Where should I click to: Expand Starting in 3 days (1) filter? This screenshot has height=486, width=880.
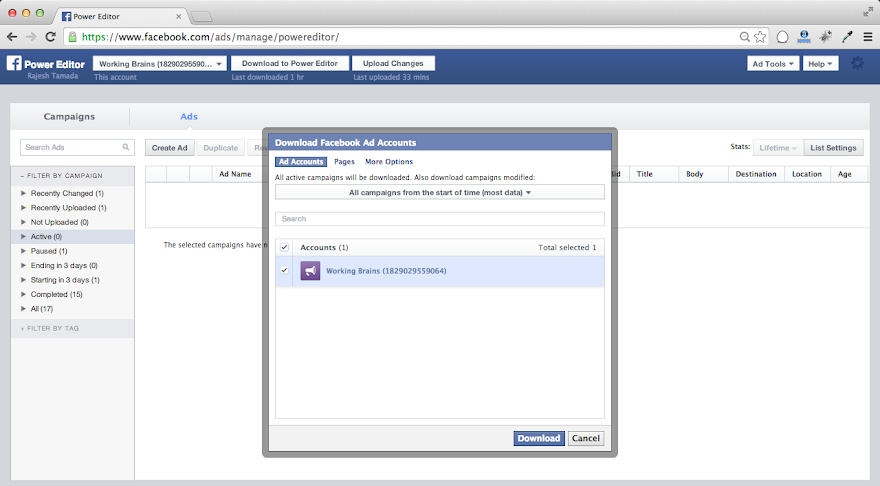click(23, 279)
